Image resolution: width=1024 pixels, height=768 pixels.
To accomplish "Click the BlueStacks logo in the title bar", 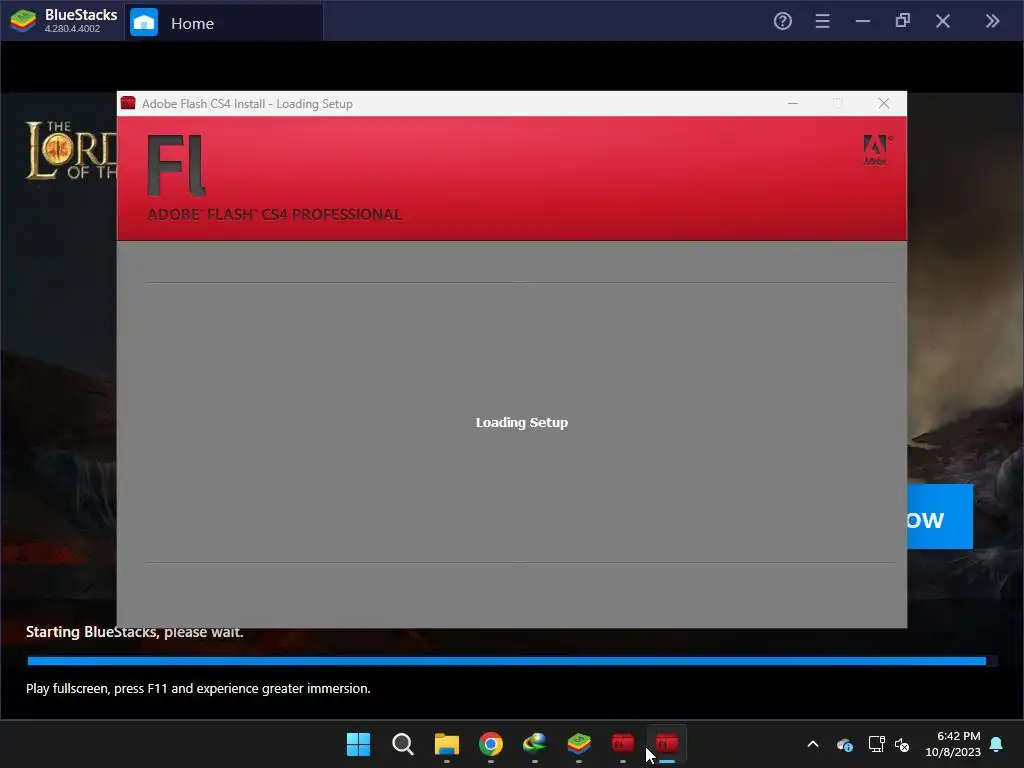I will (x=23, y=21).
